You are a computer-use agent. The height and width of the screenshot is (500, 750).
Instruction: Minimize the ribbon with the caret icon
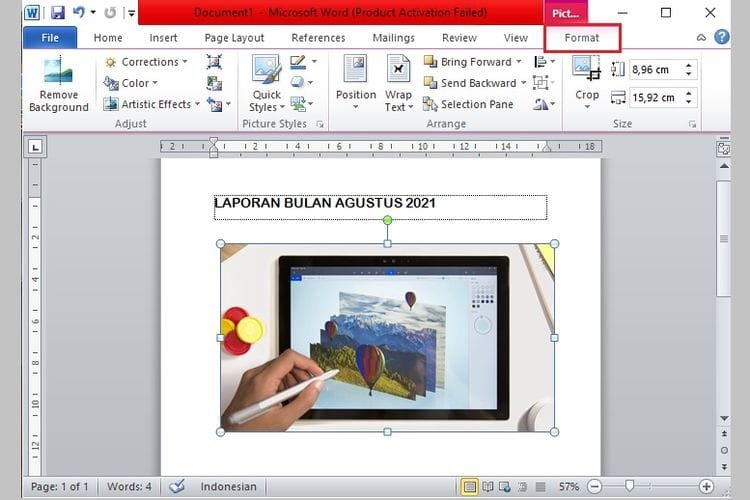coord(701,37)
